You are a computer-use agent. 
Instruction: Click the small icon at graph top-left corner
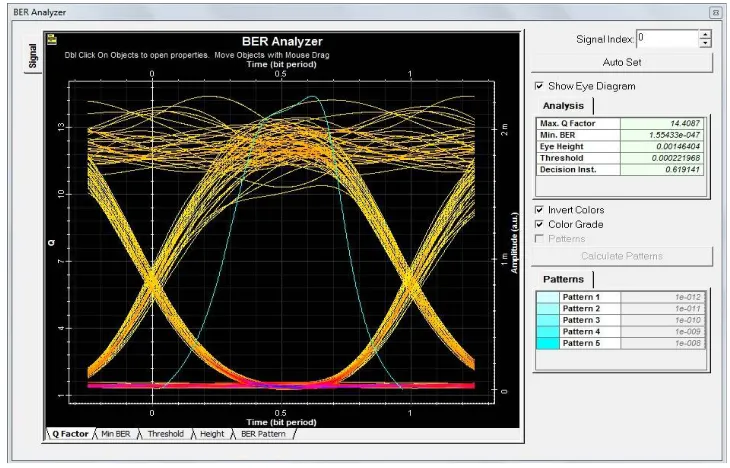click(52, 40)
